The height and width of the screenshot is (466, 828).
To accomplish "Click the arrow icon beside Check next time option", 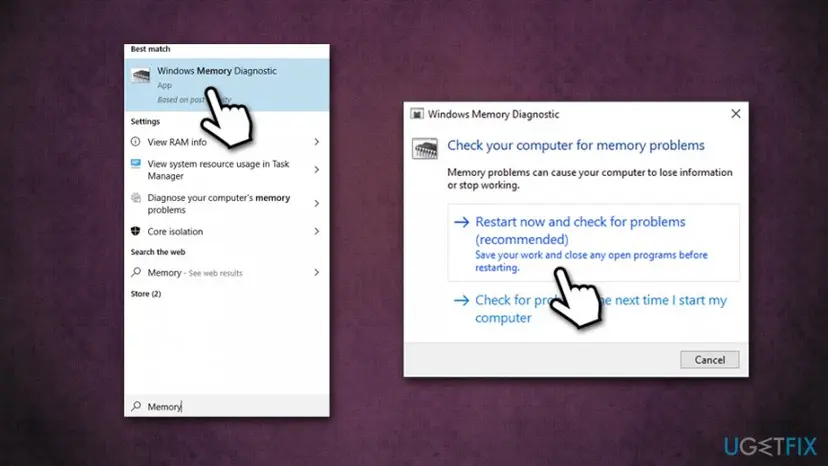I will tap(462, 301).
